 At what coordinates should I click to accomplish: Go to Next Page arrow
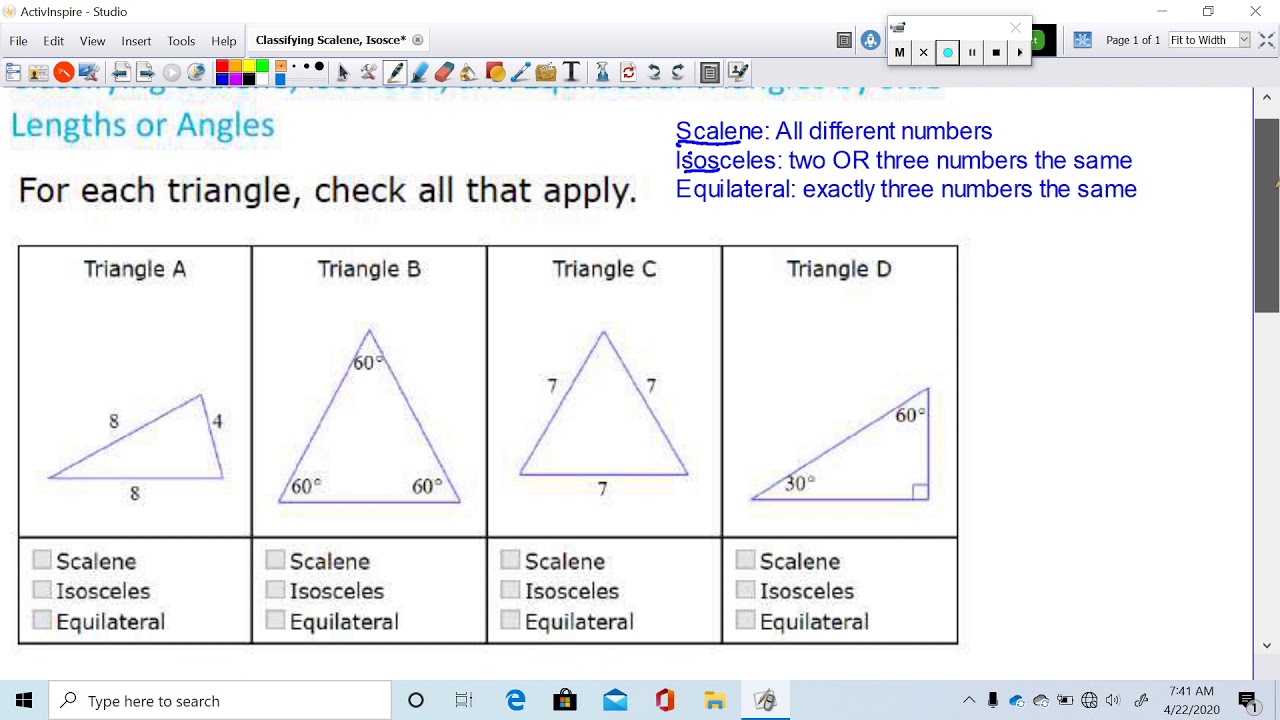coord(146,72)
